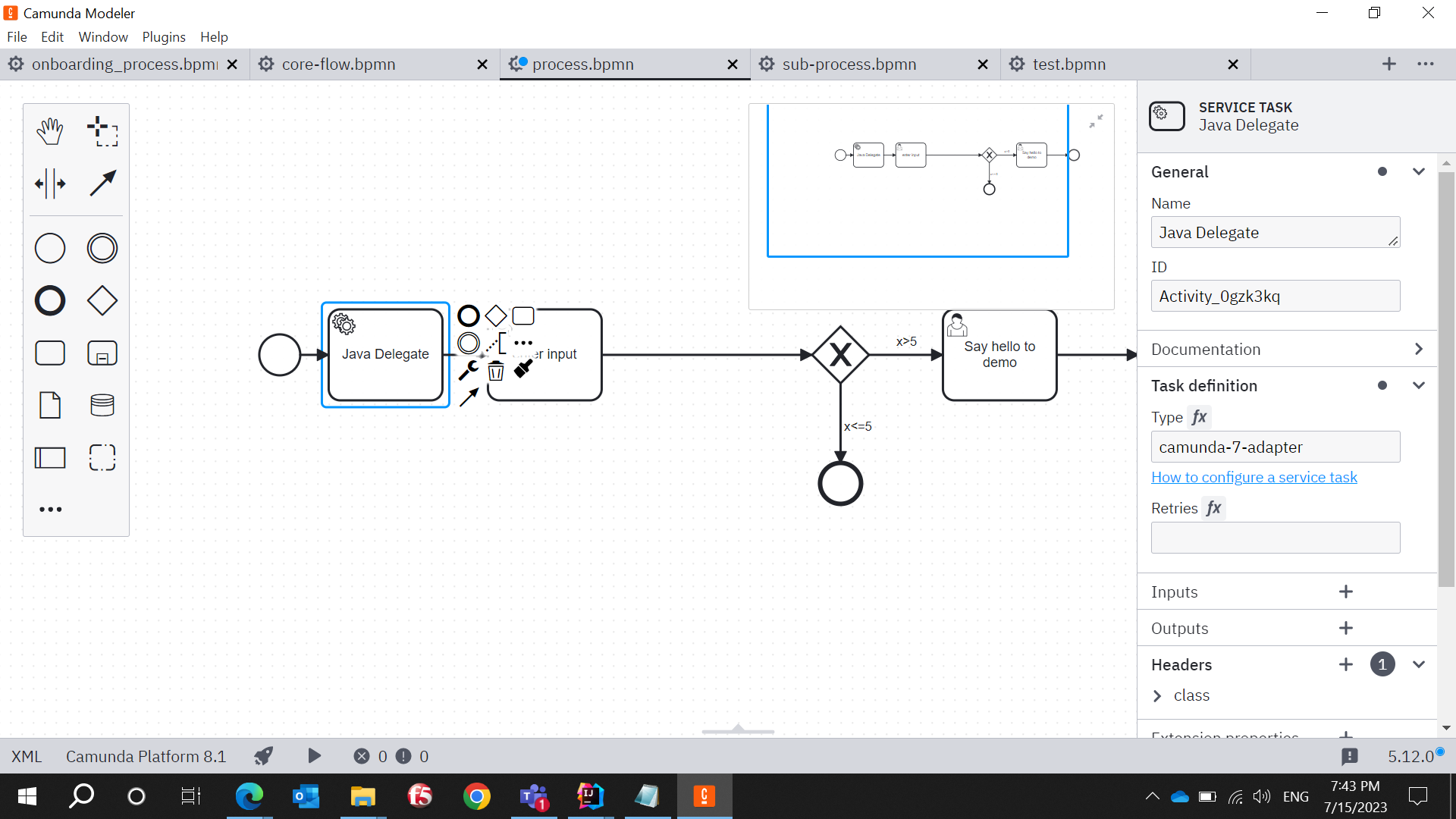Append text annotation from context pad

coord(496,343)
